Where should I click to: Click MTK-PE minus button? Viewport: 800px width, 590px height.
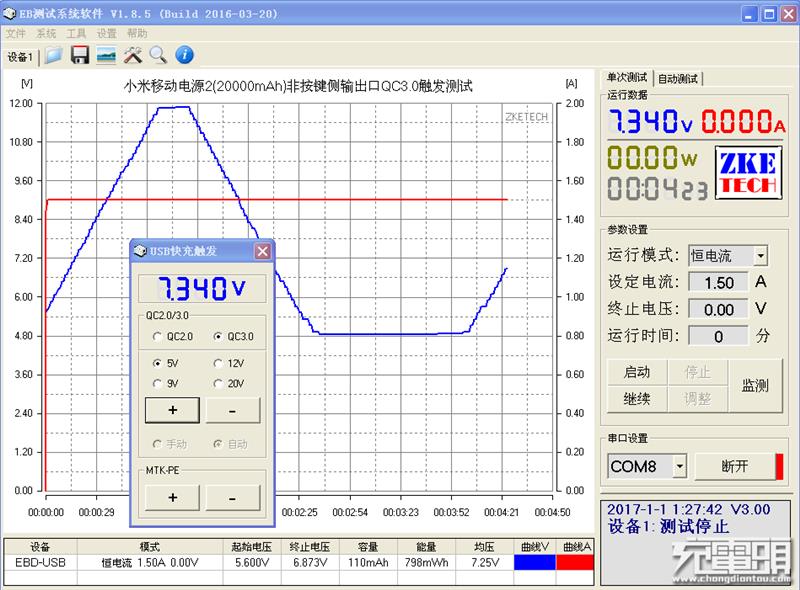point(233,498)
